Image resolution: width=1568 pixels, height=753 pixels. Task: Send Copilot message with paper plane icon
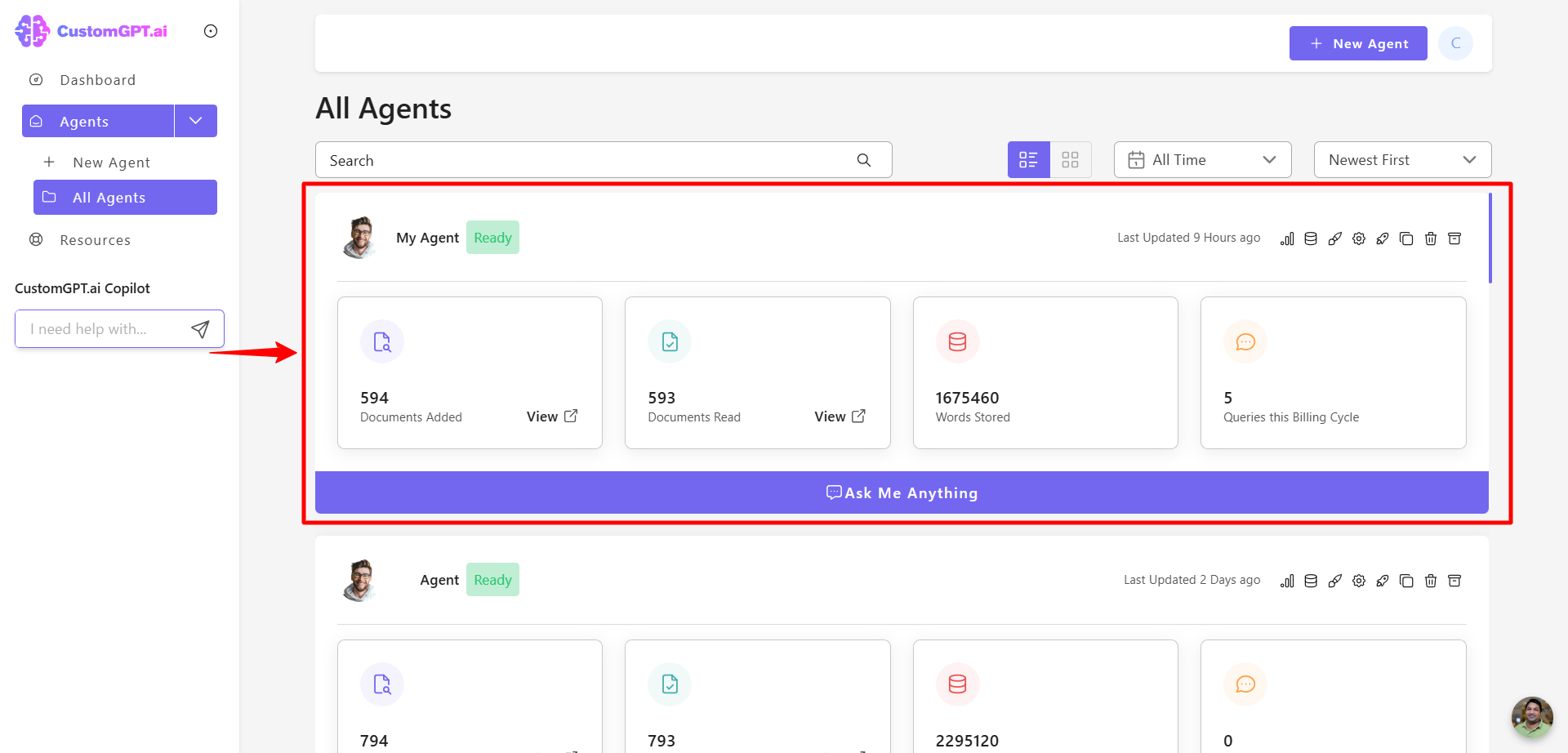point(200,328)
